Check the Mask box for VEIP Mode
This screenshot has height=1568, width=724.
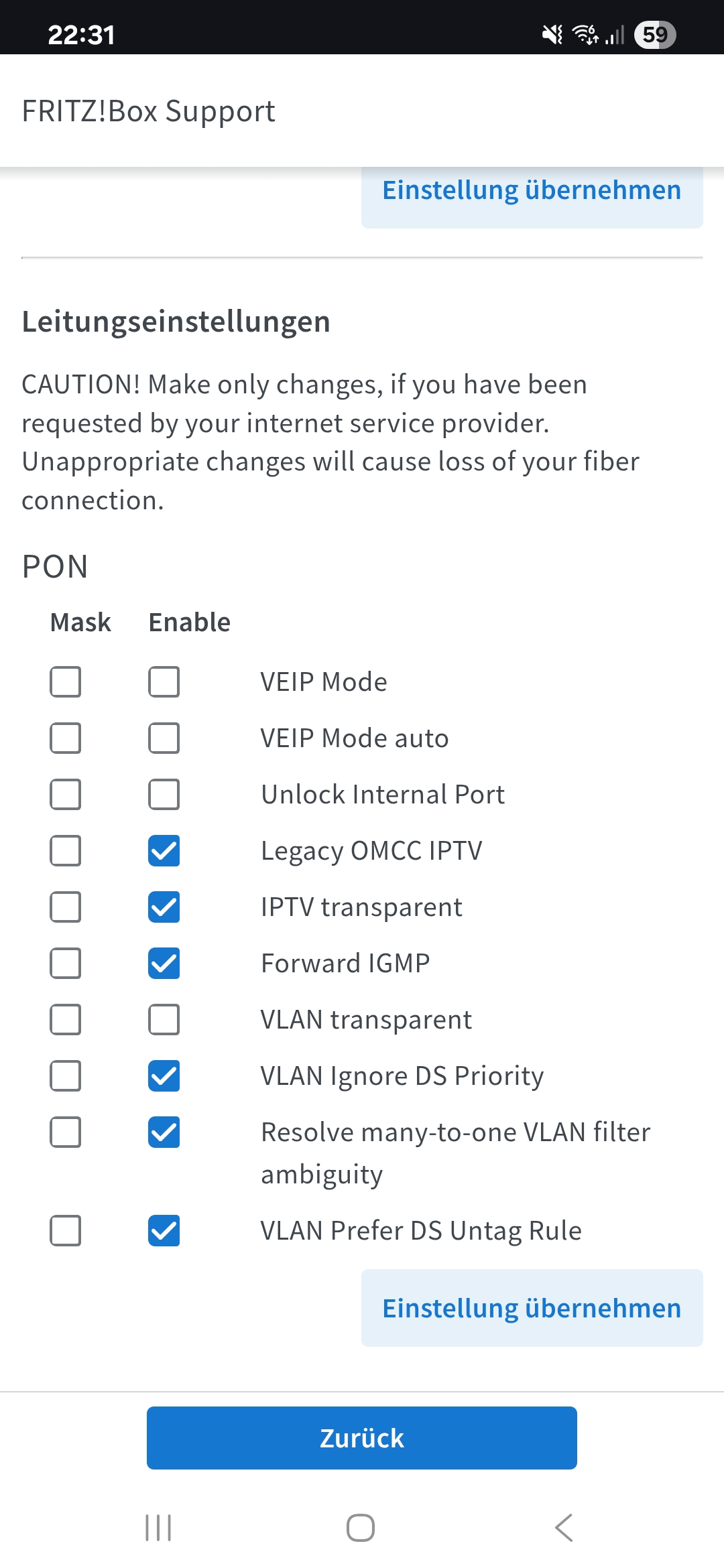[x=66, y=682]
